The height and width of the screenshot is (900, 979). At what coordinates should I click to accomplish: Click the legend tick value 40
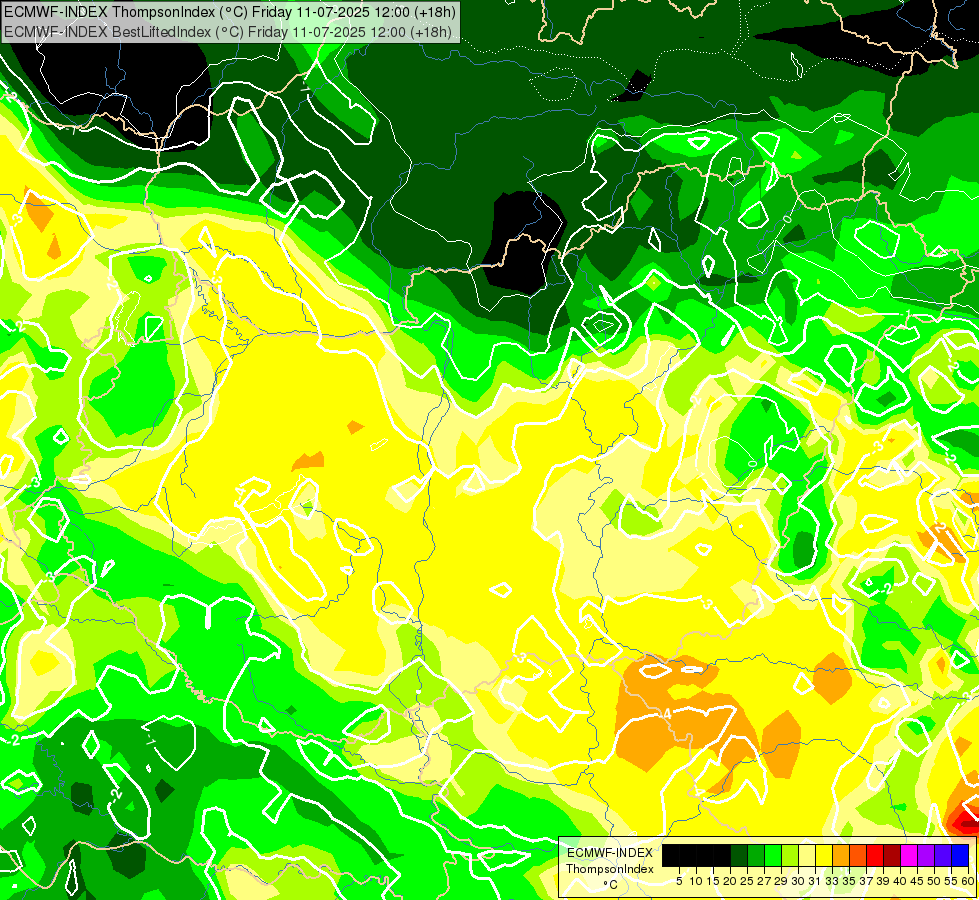(x=900, y=881)
